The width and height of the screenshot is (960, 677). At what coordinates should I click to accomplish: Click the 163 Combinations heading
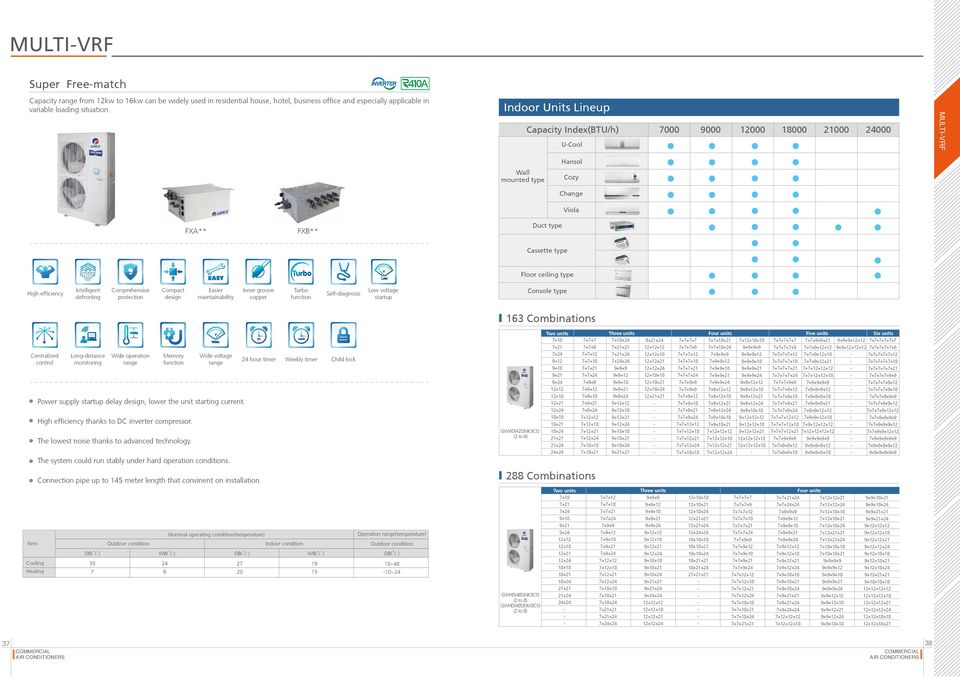(550, 318)
